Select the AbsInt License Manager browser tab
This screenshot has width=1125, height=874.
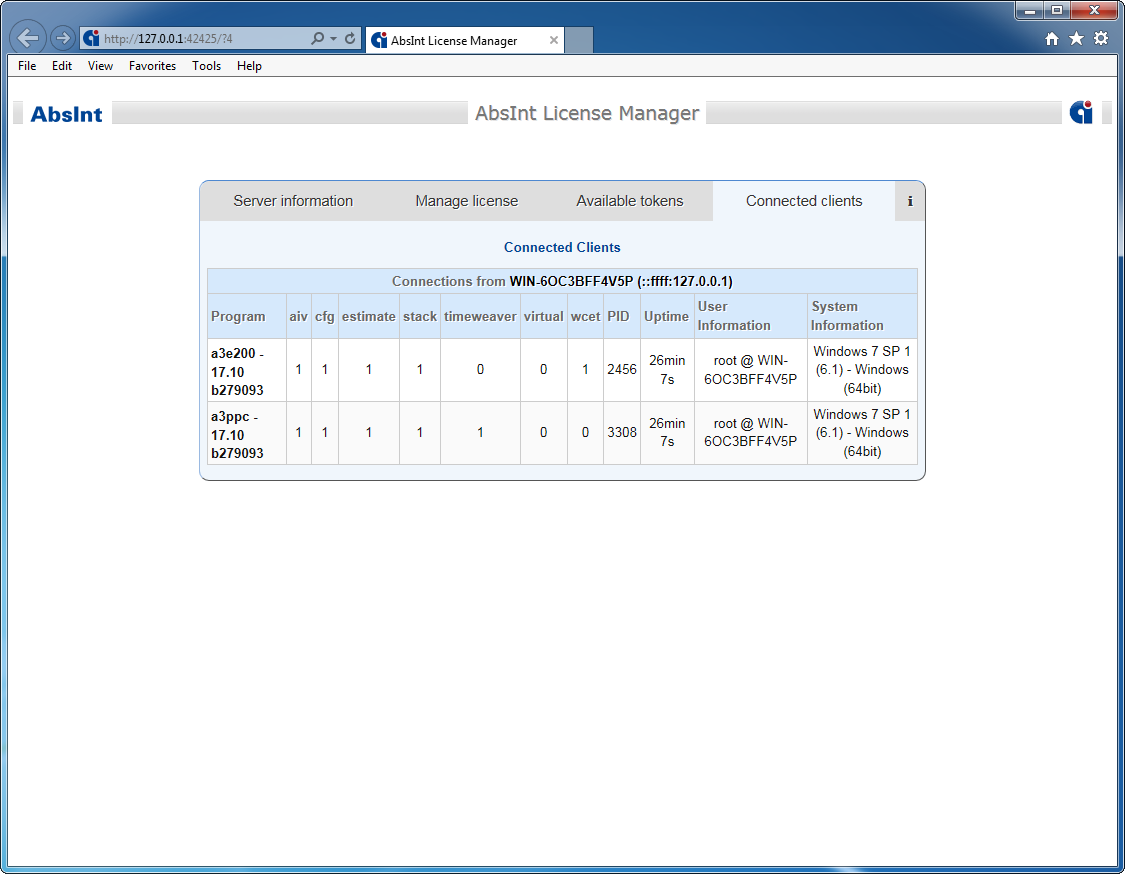click(465, 40)
